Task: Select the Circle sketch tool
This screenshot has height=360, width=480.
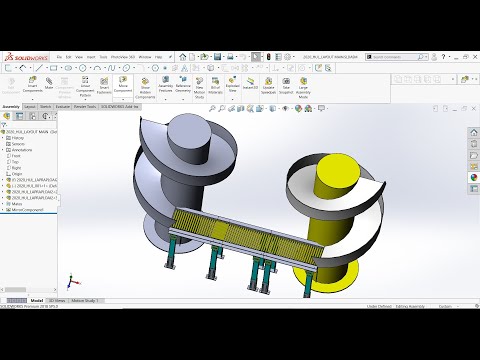Action: pyautogui.click(x=83, y=68)
